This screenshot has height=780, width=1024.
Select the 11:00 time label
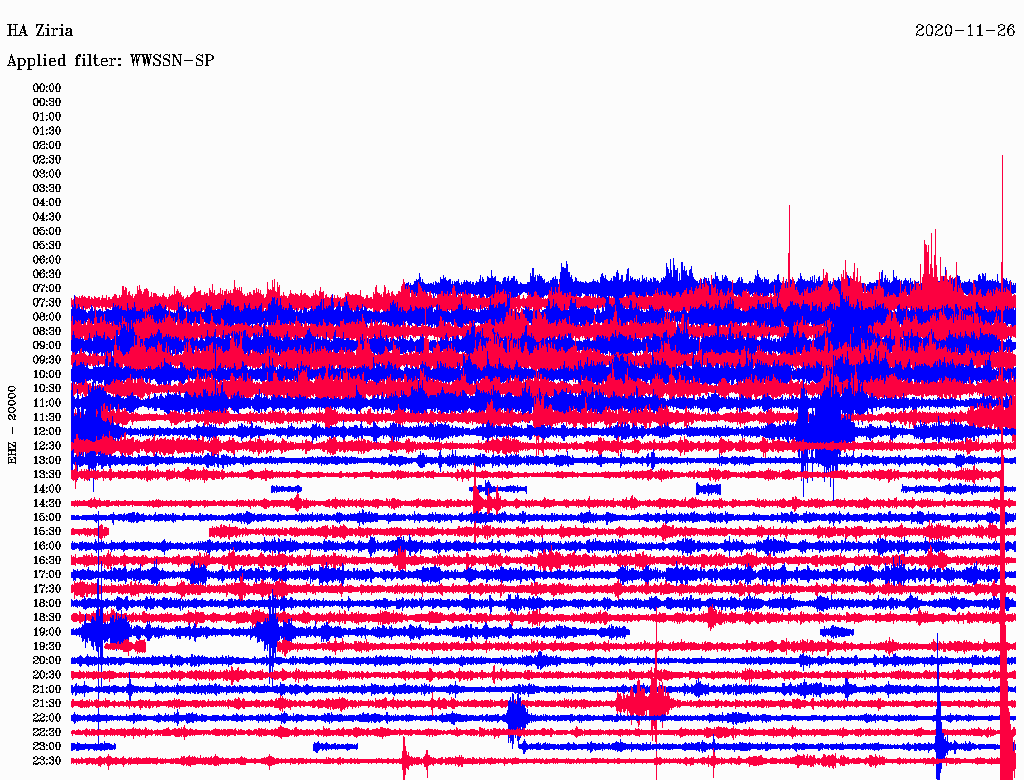[x=47, y=403]
